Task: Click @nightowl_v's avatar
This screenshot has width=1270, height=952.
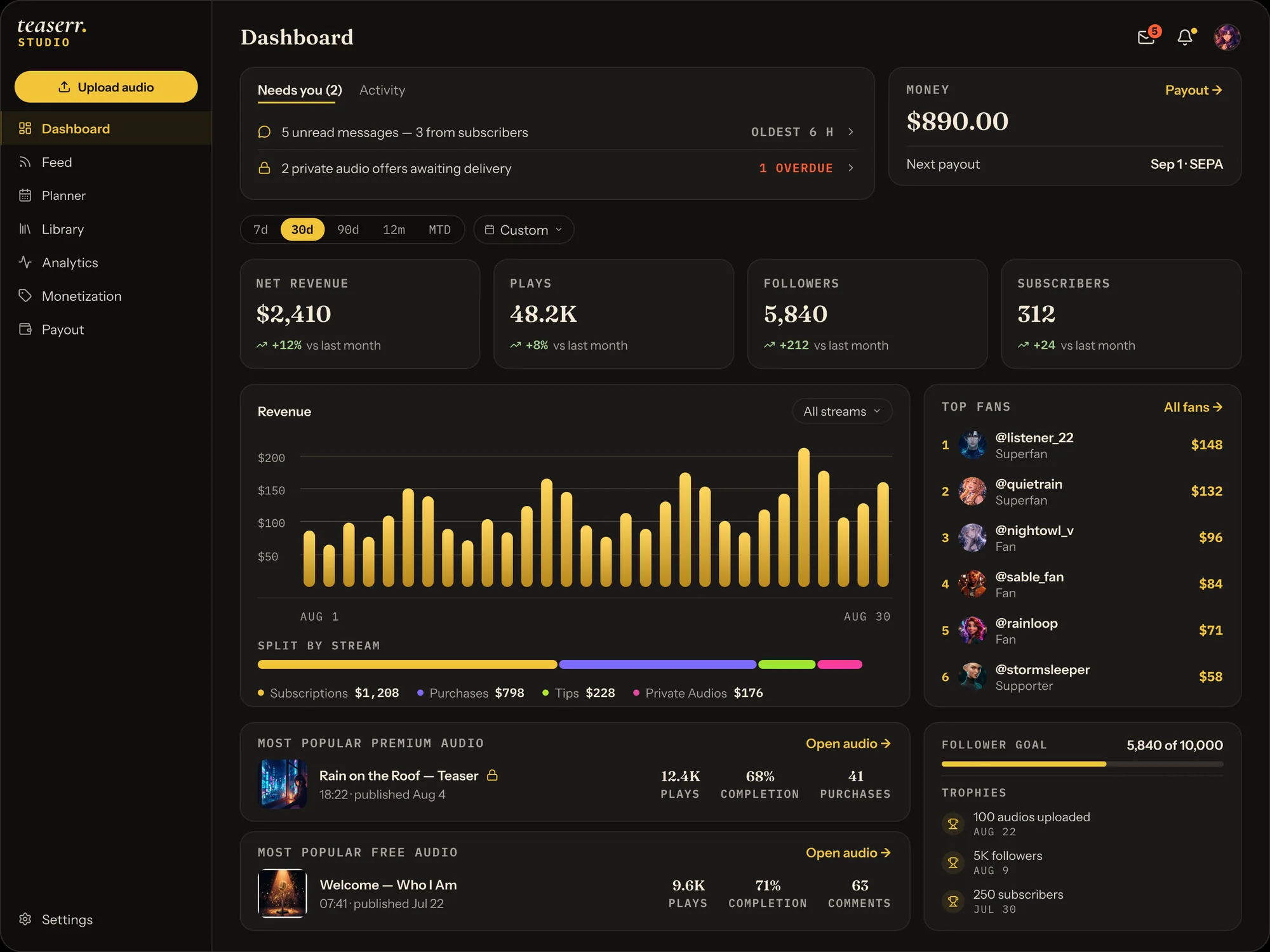Action: tap(972, 538)
